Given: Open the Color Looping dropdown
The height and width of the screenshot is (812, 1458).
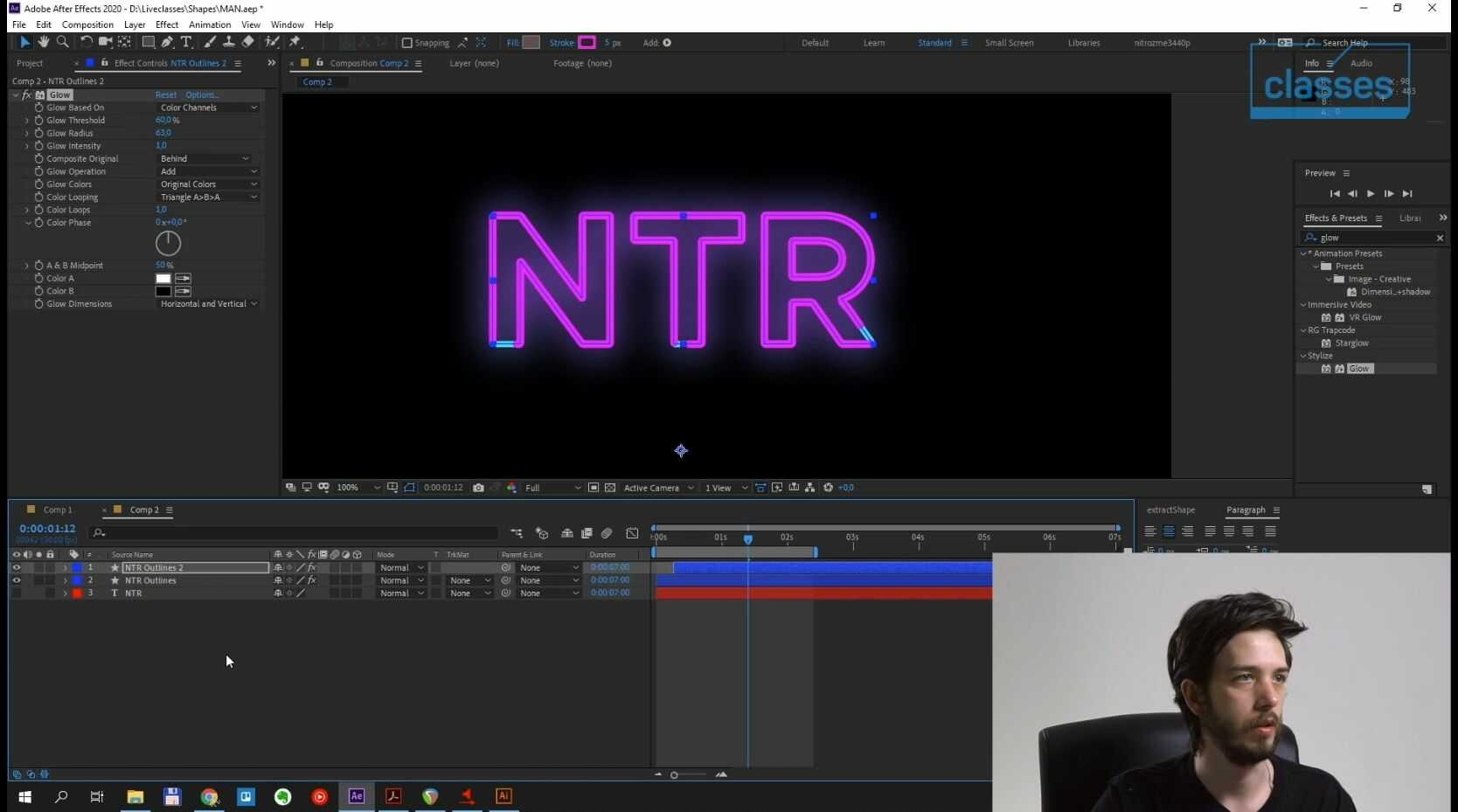Looking at the screenshot, I should (x=208, y=198).
